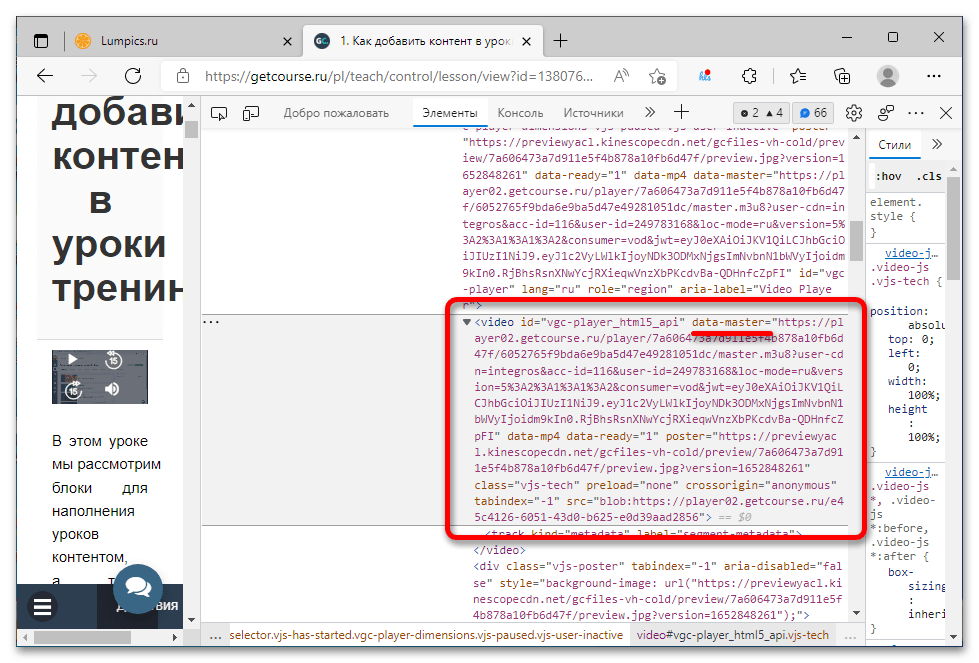This screenshot has width=979, height=663.
Task: Add a new DevTools tool tab
Action: pyautogui.click(x=681, y=112)
